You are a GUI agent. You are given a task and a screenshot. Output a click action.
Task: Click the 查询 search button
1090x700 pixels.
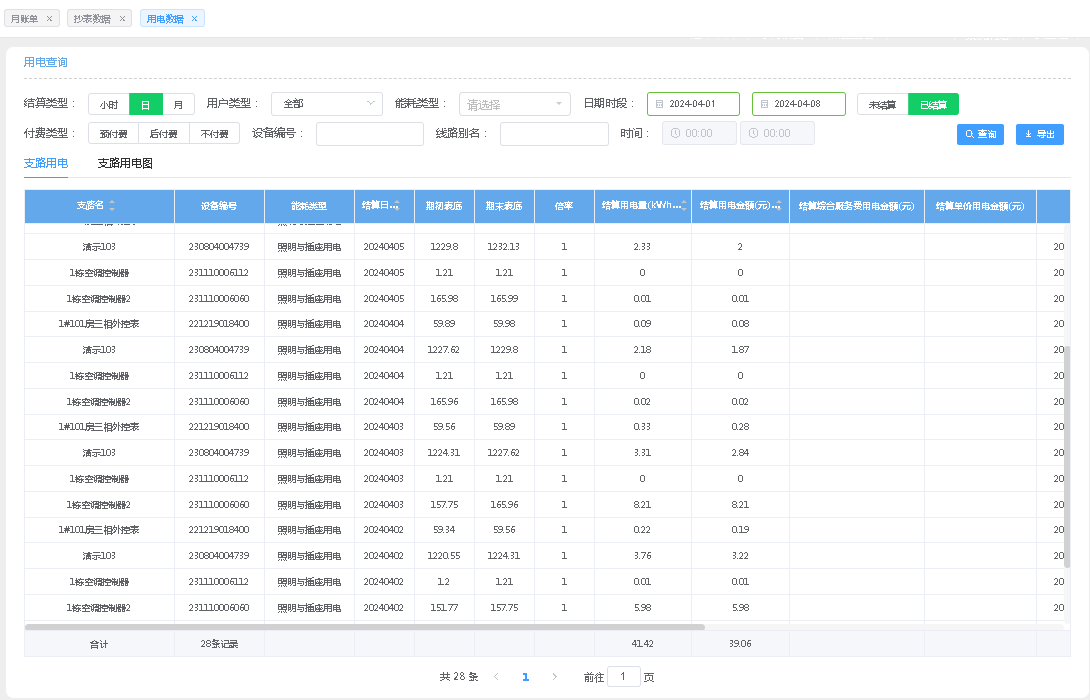pos(980,134)
